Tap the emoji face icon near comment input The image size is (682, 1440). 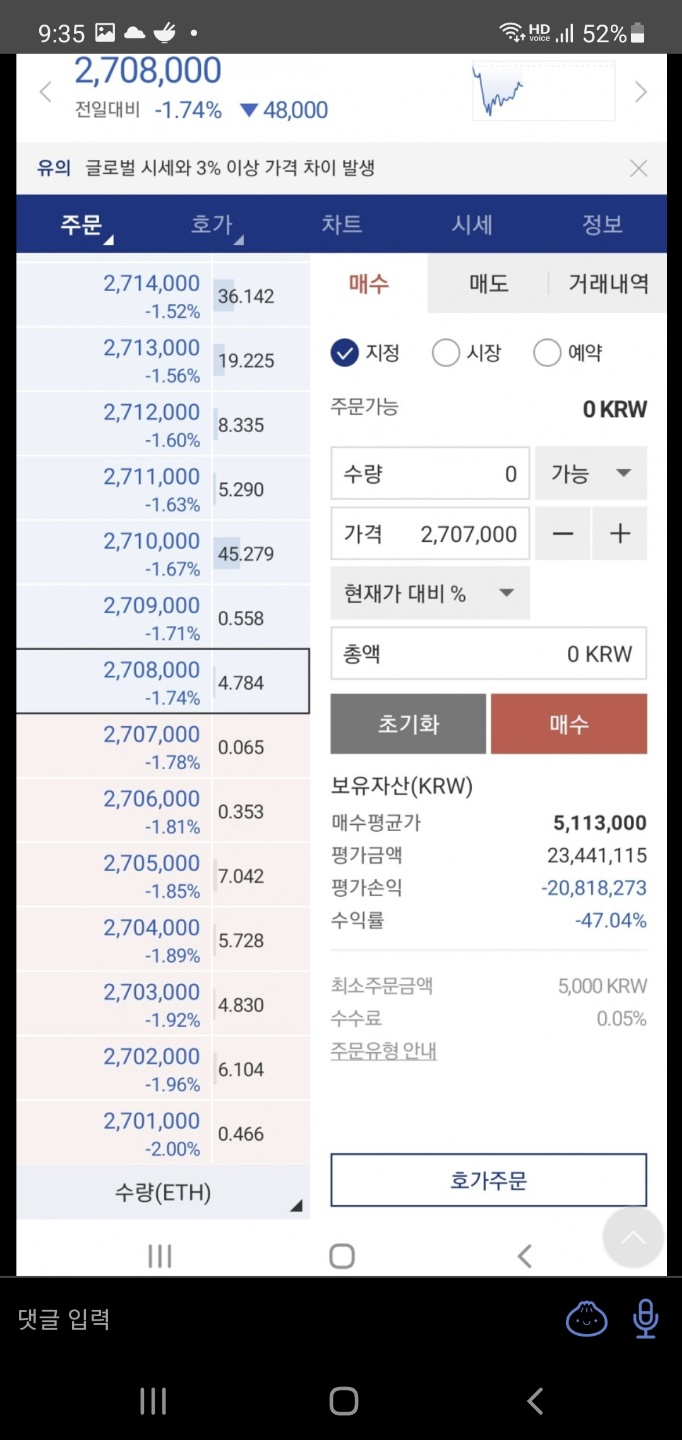coord(586,1318)
